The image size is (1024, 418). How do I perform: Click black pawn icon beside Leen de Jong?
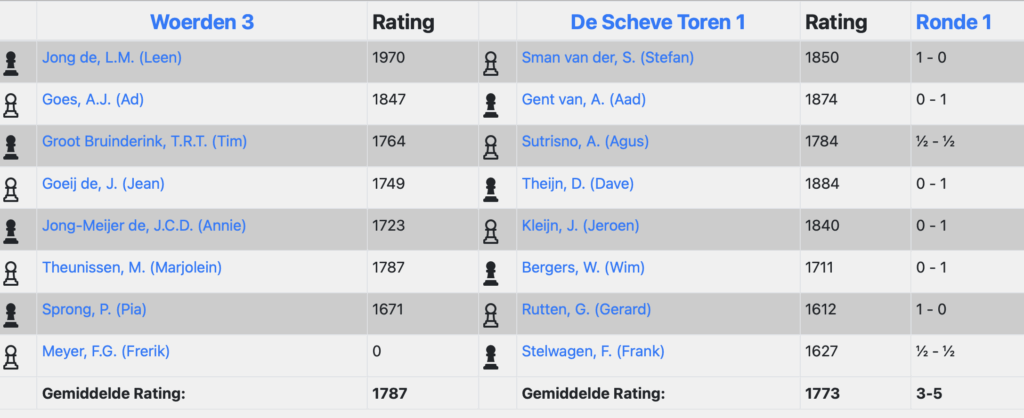click(x=11, y=63)
